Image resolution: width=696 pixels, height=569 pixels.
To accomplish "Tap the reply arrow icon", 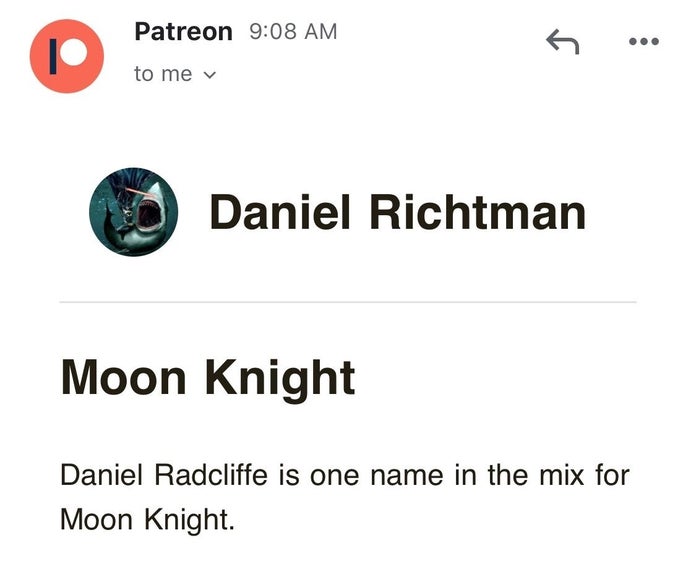I will pos(562,41).
